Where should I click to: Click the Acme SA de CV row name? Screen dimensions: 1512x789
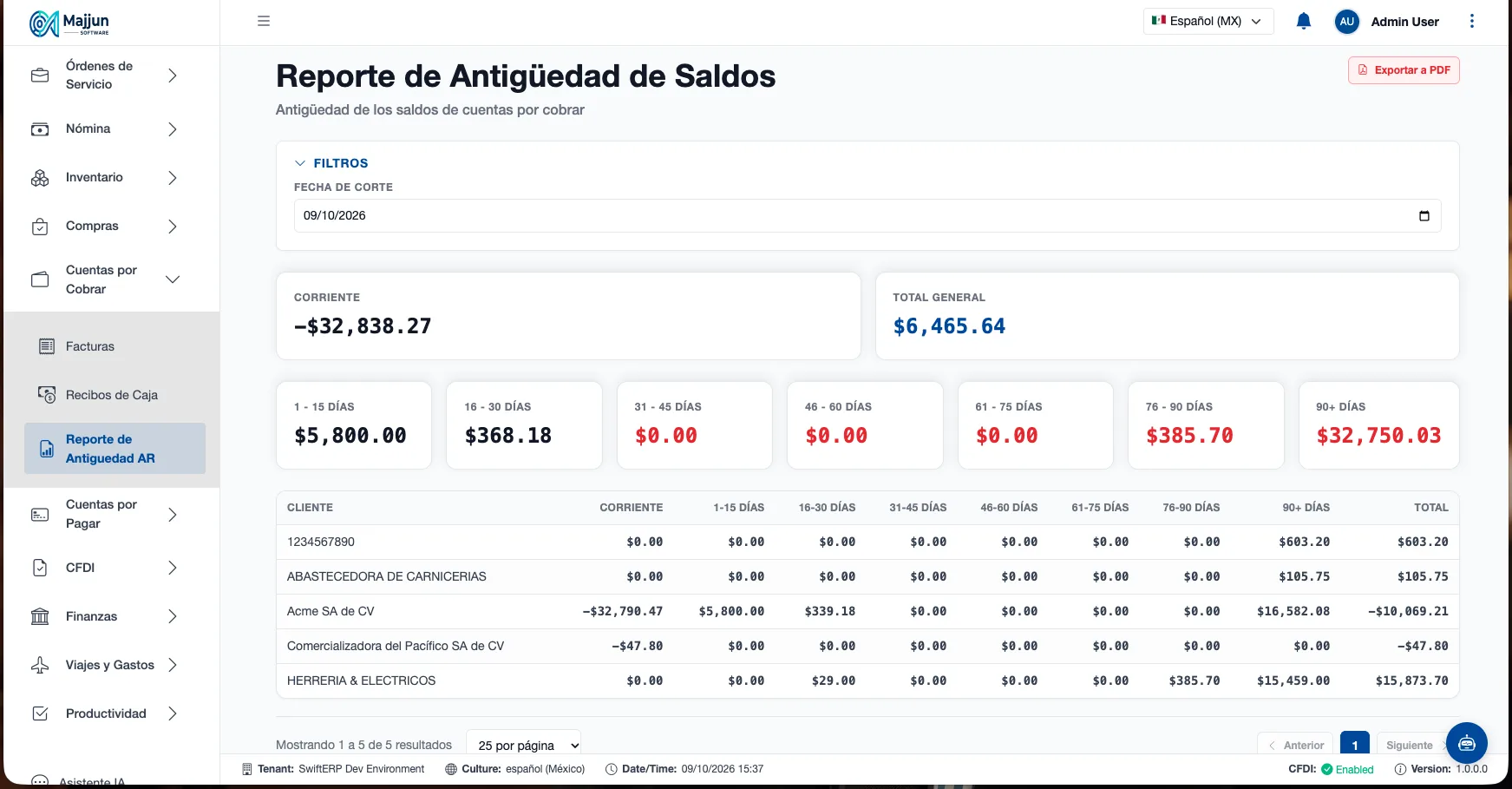point(331,611)
